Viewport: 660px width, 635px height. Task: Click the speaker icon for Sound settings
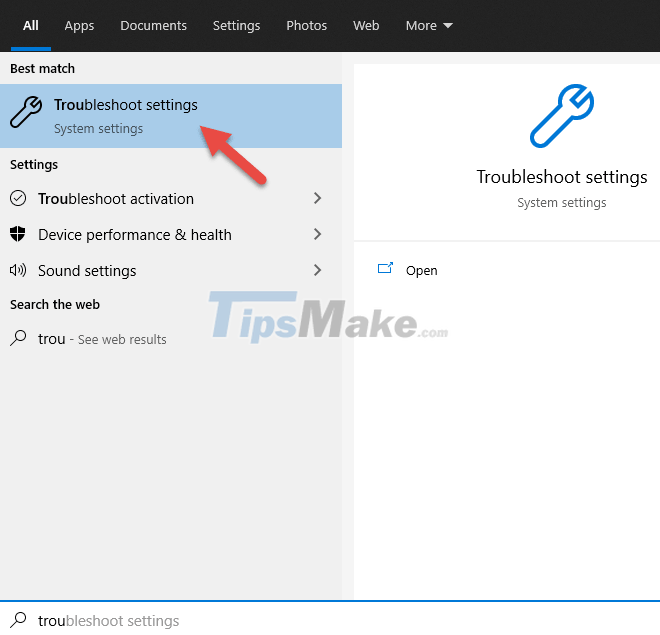point(18,270)
